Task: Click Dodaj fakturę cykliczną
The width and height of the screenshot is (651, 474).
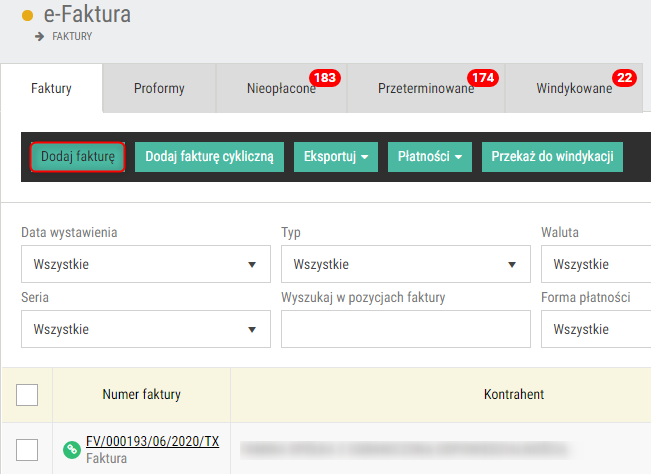Action: point(209,157)
